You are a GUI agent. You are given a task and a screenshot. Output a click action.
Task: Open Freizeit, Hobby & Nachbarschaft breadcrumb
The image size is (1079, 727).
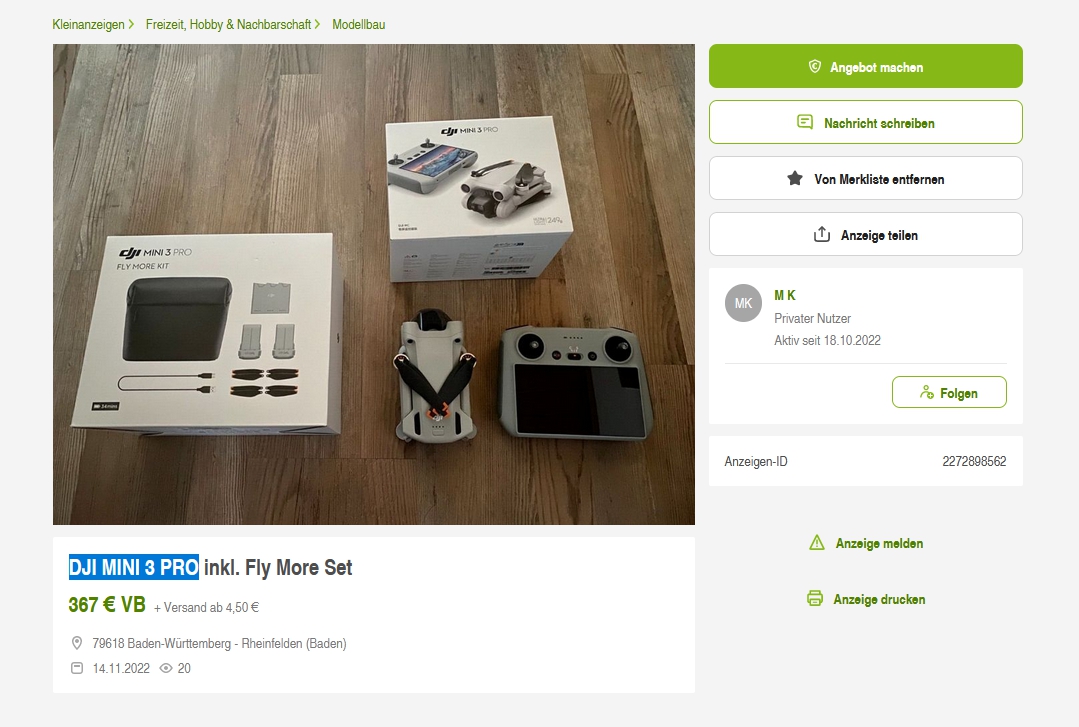[x=228, y=24]
